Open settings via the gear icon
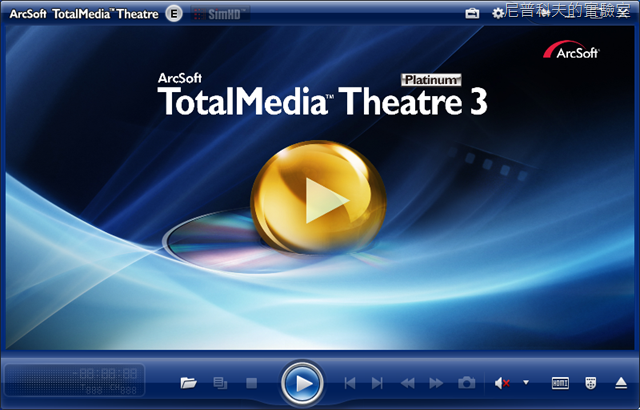Screen dimensions: 640x410 [498, 14]
